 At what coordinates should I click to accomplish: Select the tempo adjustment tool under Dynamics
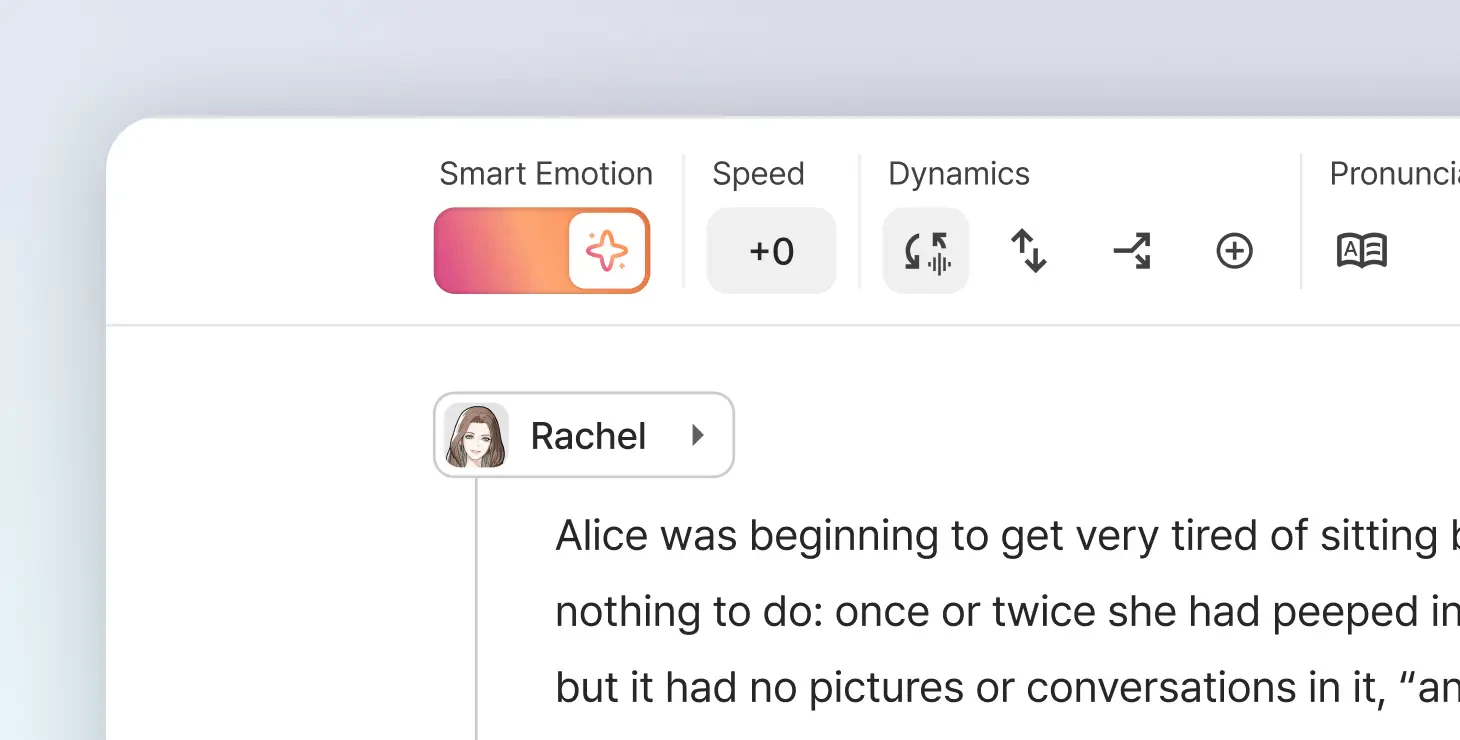(x=925, y=250)
